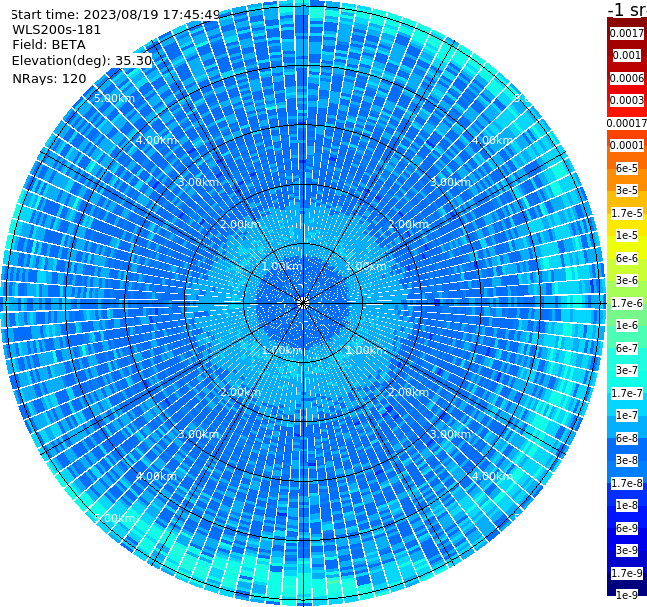Select the 0.0001 colorbar label
Screen dimensions: 647x607
pos(627,145)
